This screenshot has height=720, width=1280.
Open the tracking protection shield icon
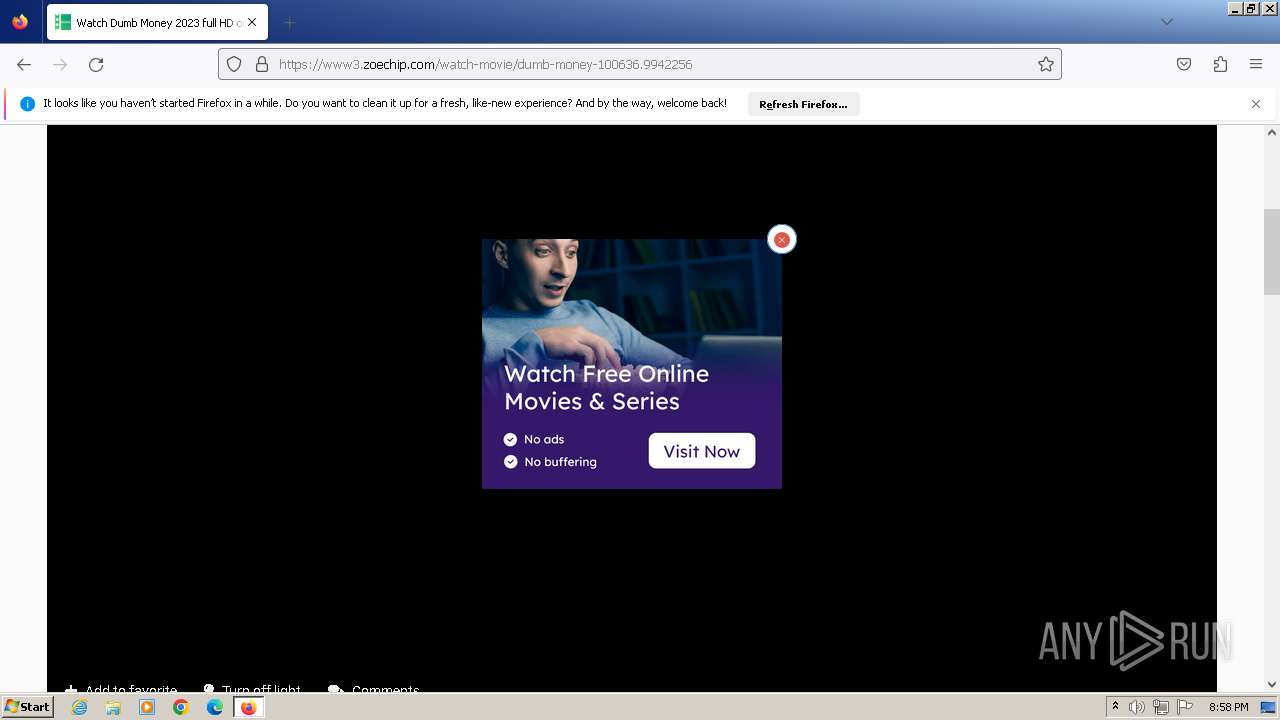point(234,64)
